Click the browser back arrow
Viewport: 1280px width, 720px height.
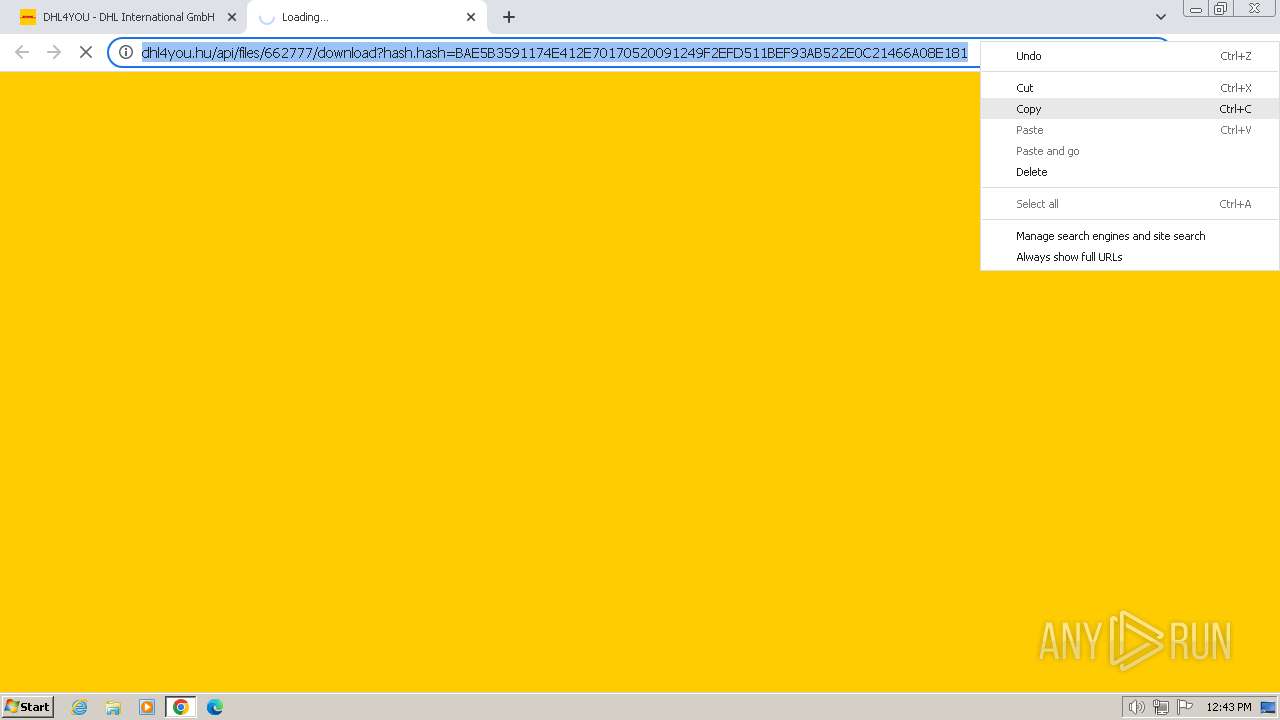tap(22, 52)
